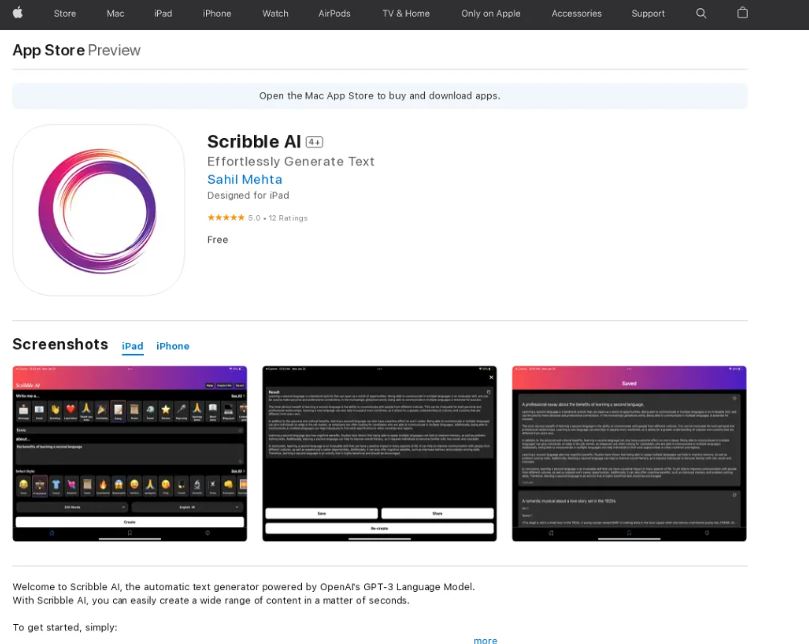This screenshot has height=644, width=809.
Task: Click the To get started, simply text
Action: point(65,627)
